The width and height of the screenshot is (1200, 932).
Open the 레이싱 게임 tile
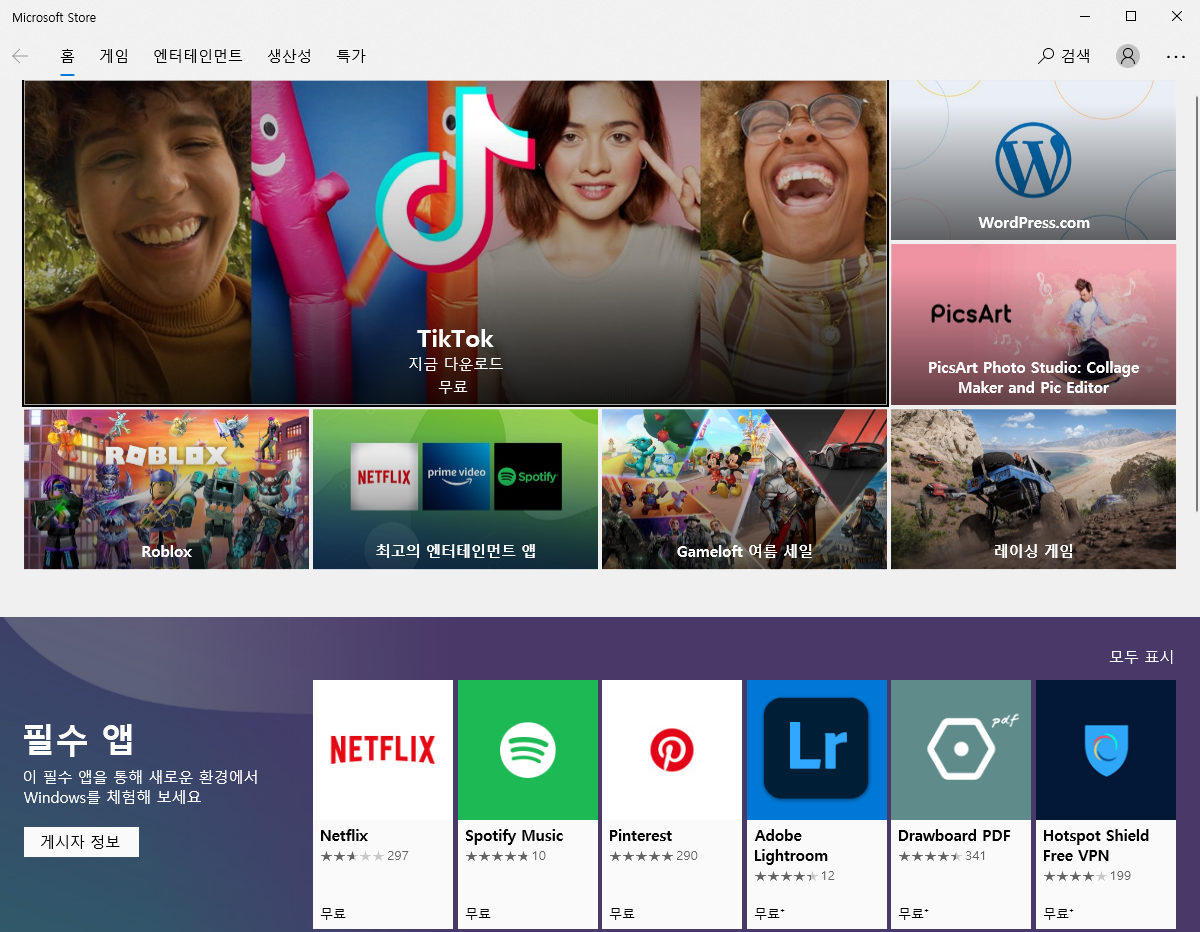click(x=1033, y=489)
